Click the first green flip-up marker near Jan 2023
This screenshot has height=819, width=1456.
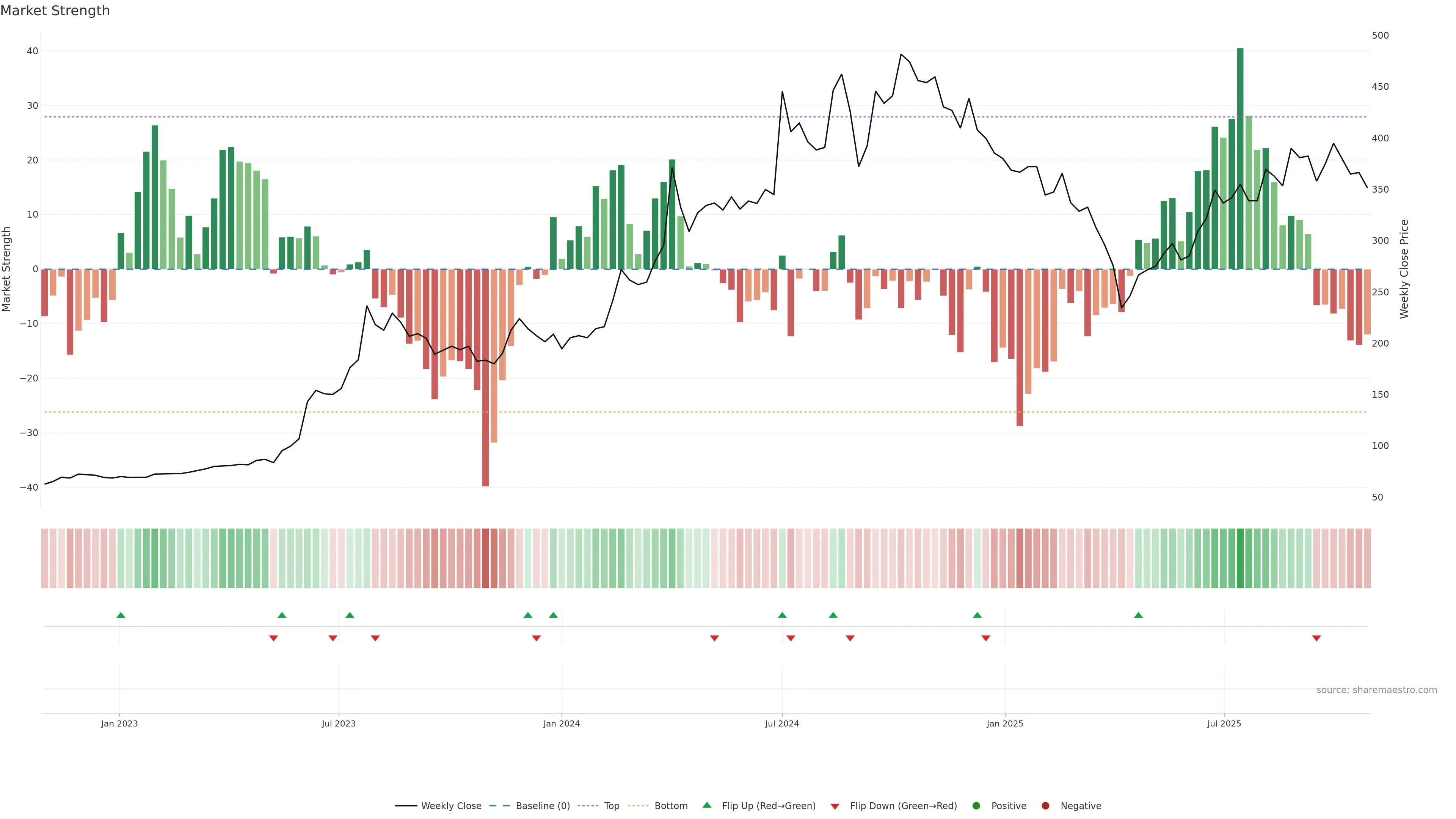(x=121, y=615)
